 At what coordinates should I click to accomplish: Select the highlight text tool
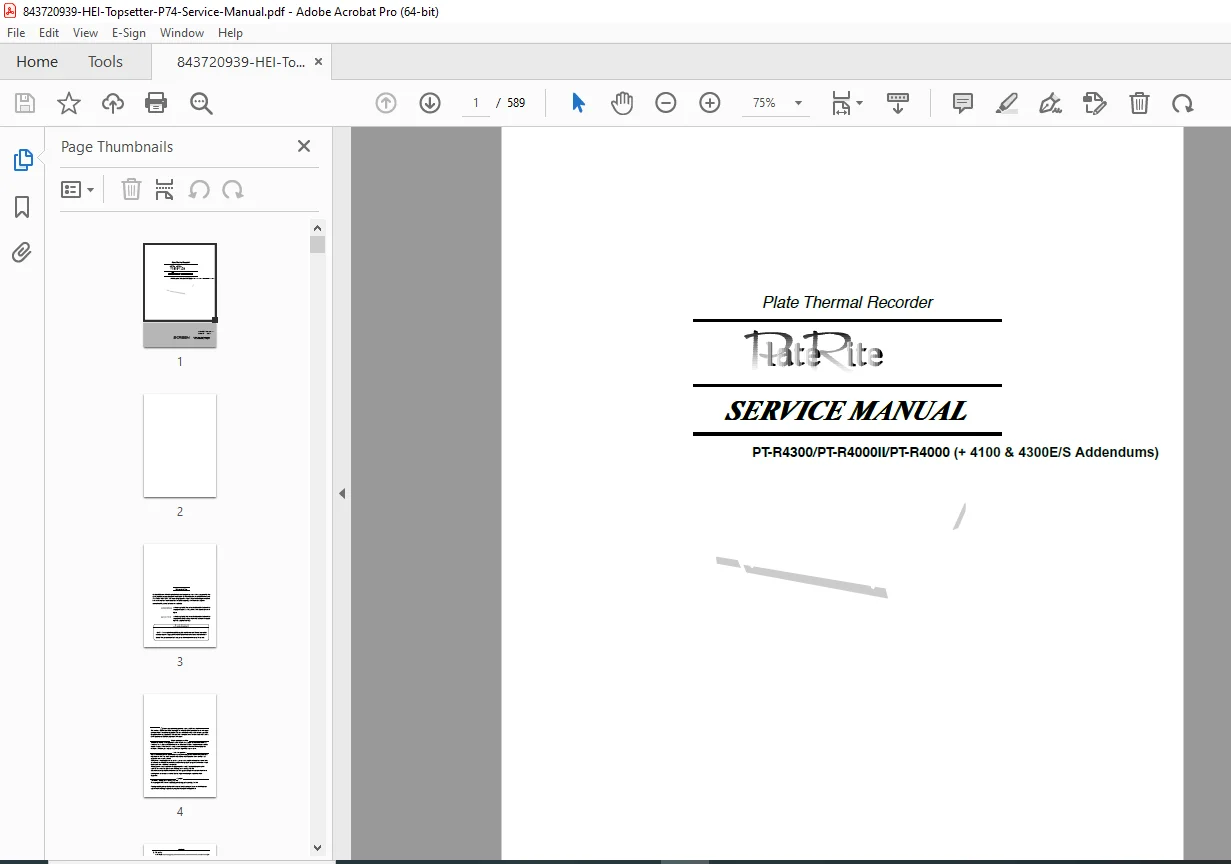[x=1007, y=103]
